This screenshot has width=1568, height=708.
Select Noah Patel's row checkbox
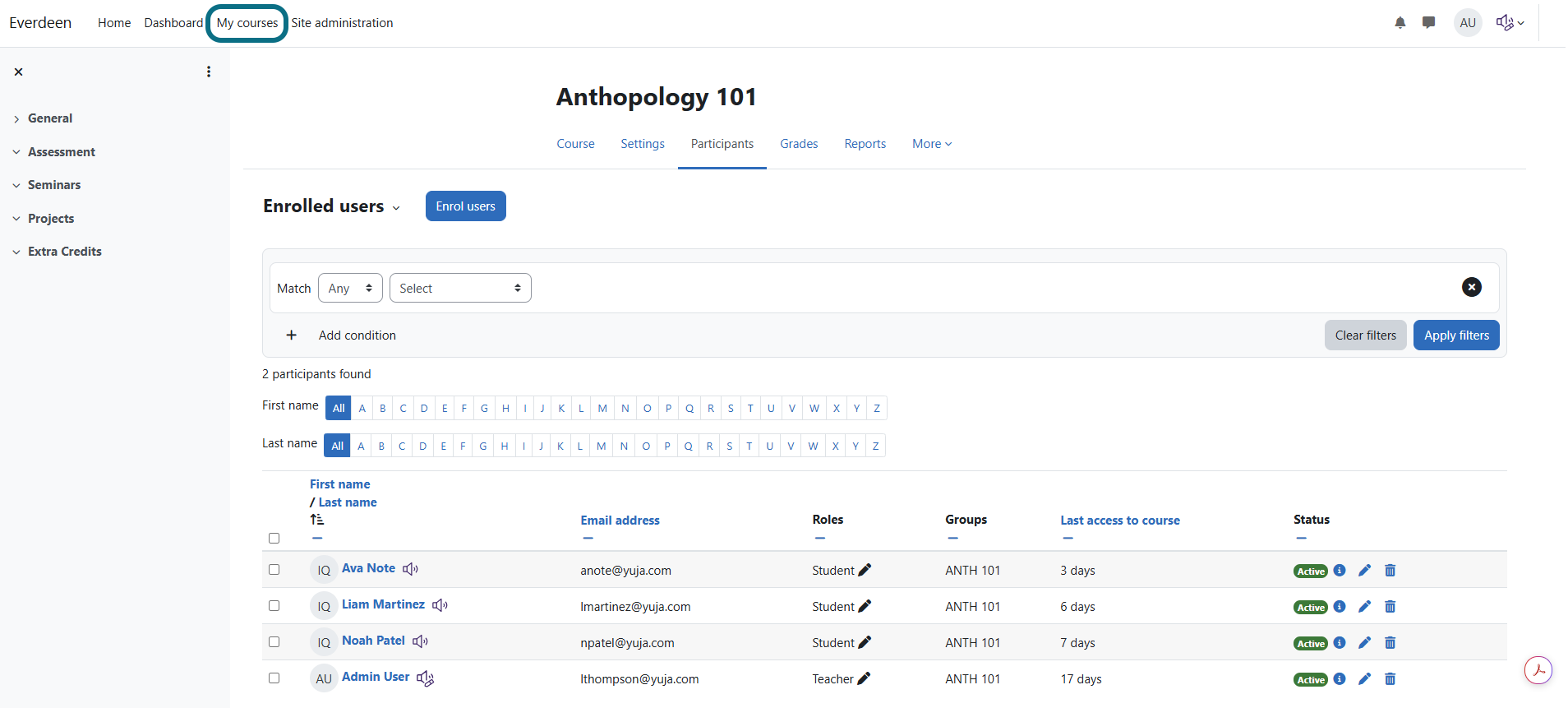click(x=274, y=642)
